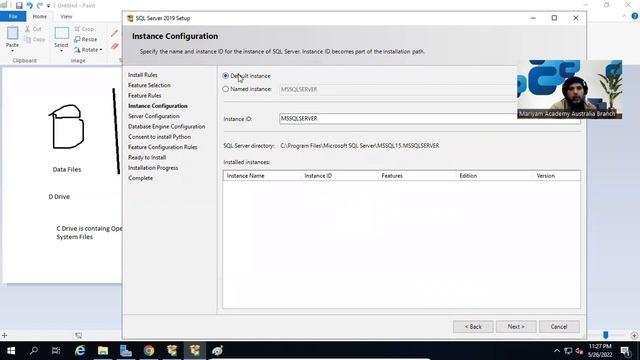Screen dimensions: 640x360
Task: Open the Rotate dropdown in Paint
Action: pyautogui.click(x=88, y=50)
